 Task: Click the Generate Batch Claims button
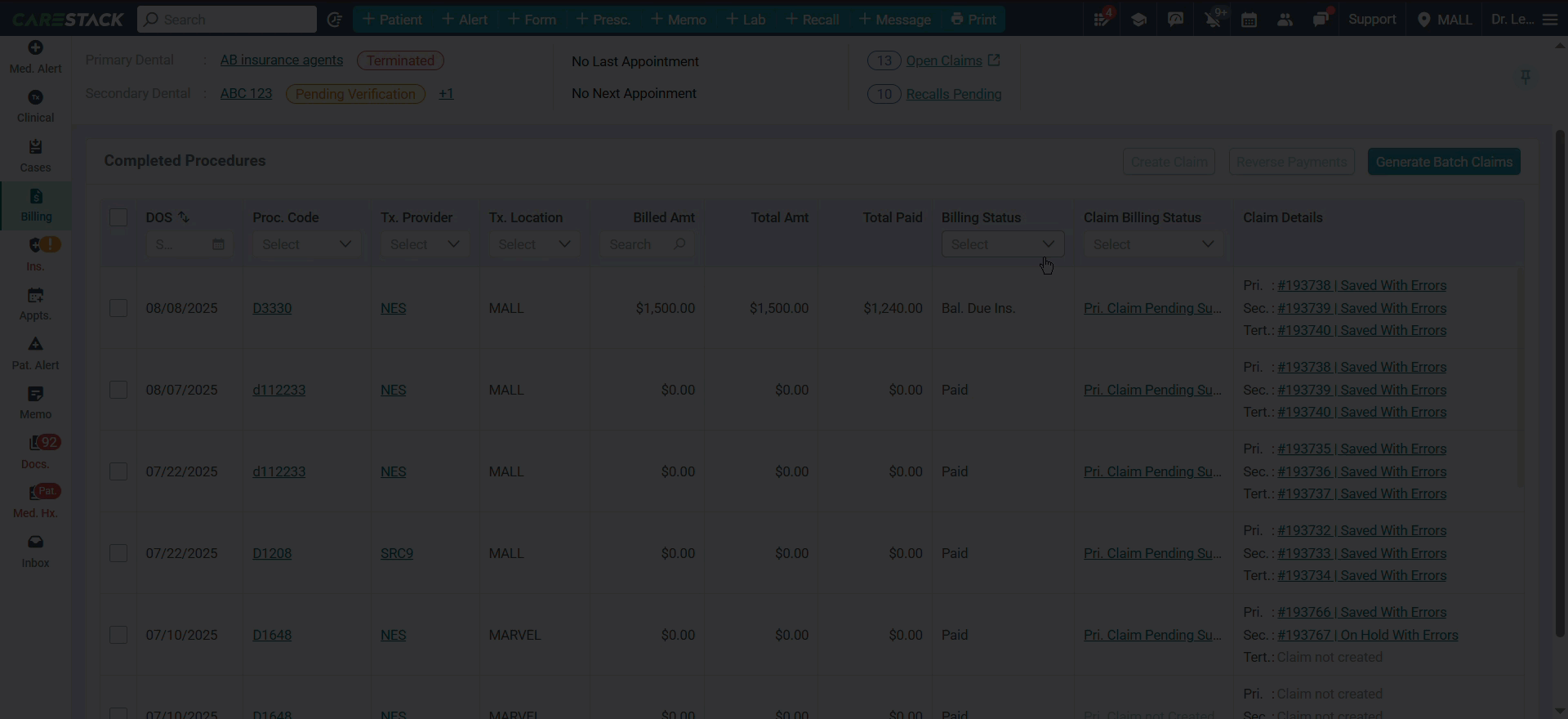pyautogui.click(x=1444, y=162)
